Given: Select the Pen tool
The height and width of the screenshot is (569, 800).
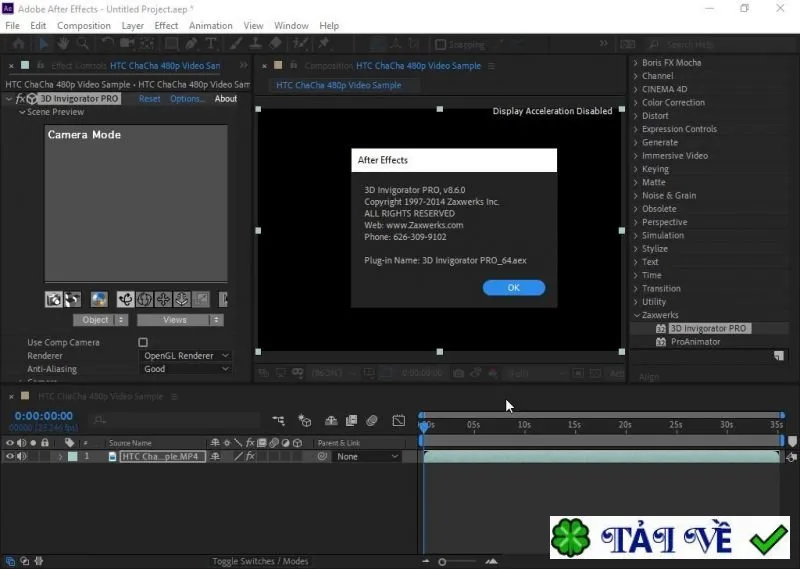Looking at the screenshot, I should pos(191,44).
